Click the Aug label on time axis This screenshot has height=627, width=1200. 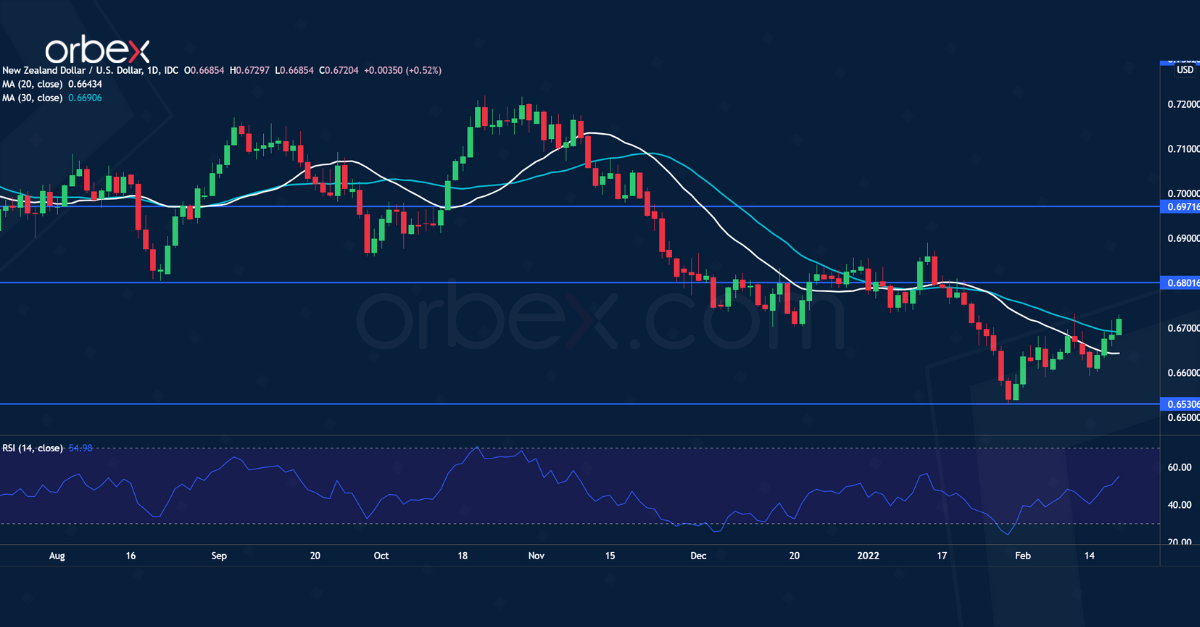(57, 554)
